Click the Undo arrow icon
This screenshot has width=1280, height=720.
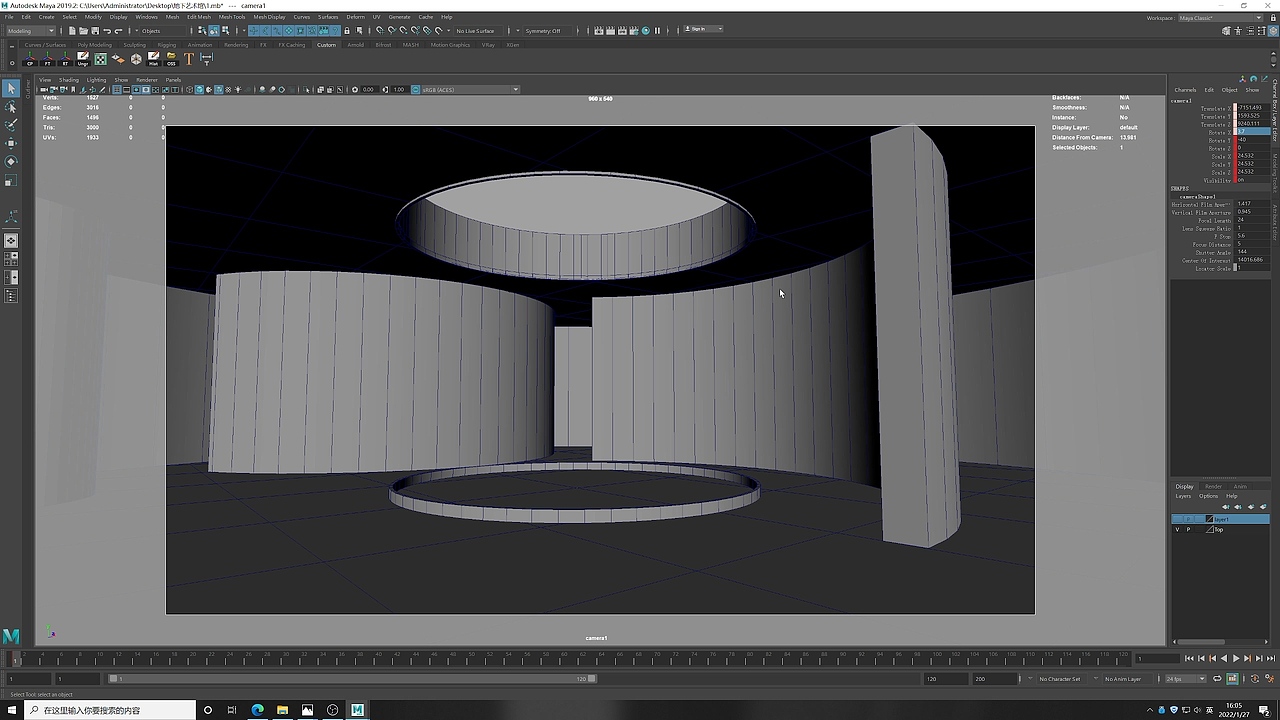[107, 31]
